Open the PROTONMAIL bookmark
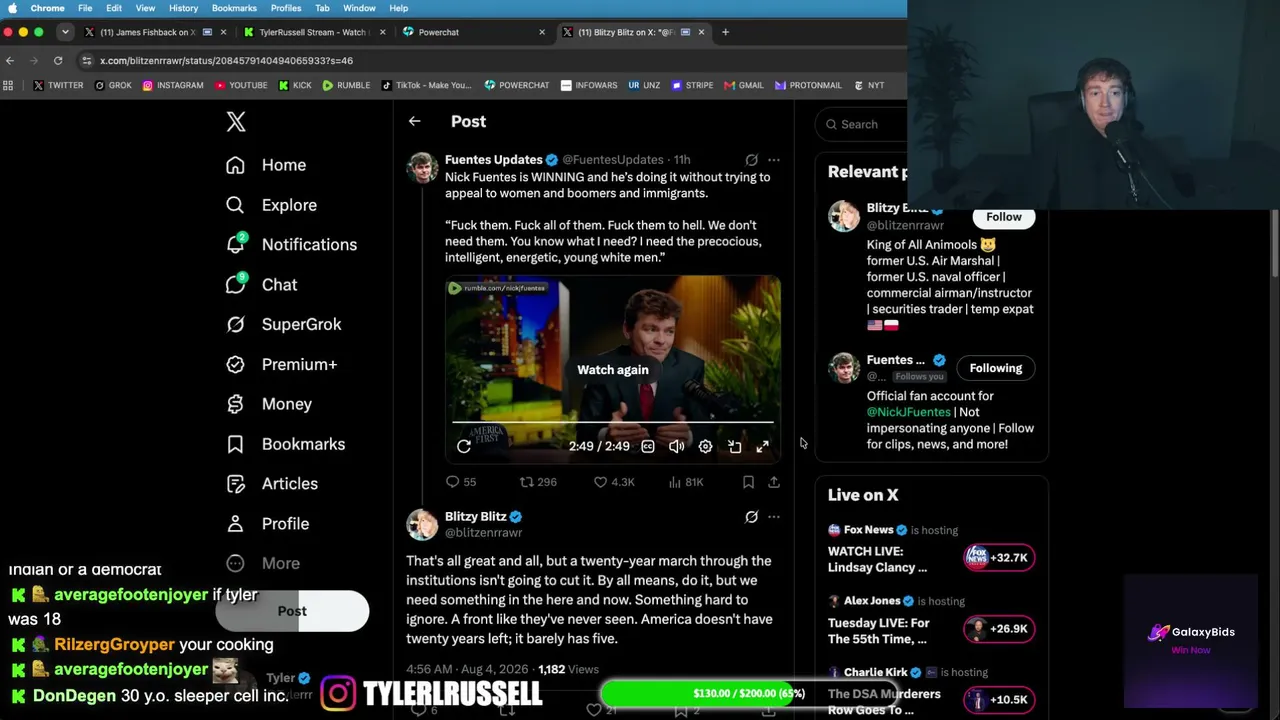The width and height of the screenshot is (1280, 720). 808,85
